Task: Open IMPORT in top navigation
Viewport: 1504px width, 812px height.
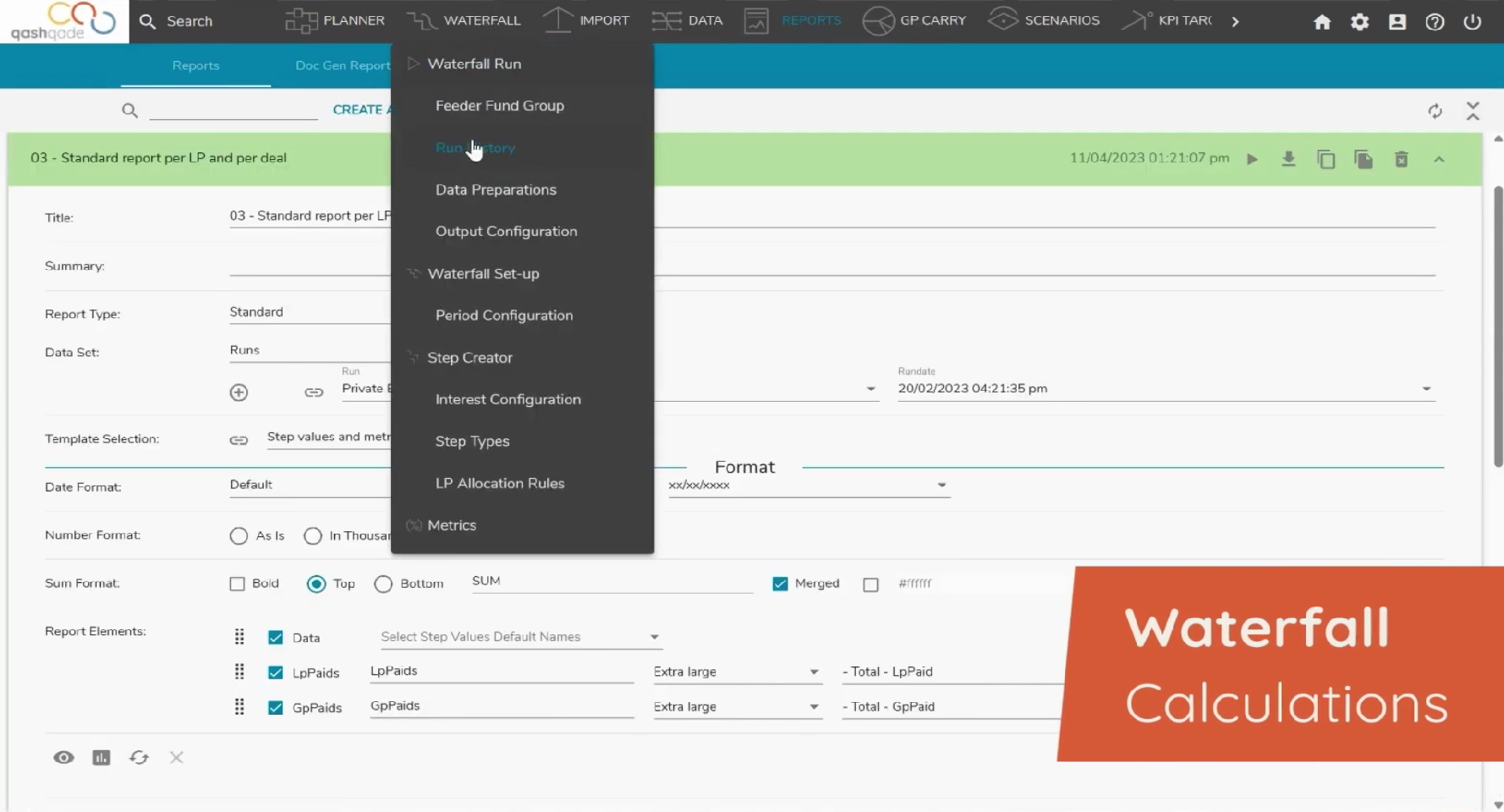Action: [586, 21]
